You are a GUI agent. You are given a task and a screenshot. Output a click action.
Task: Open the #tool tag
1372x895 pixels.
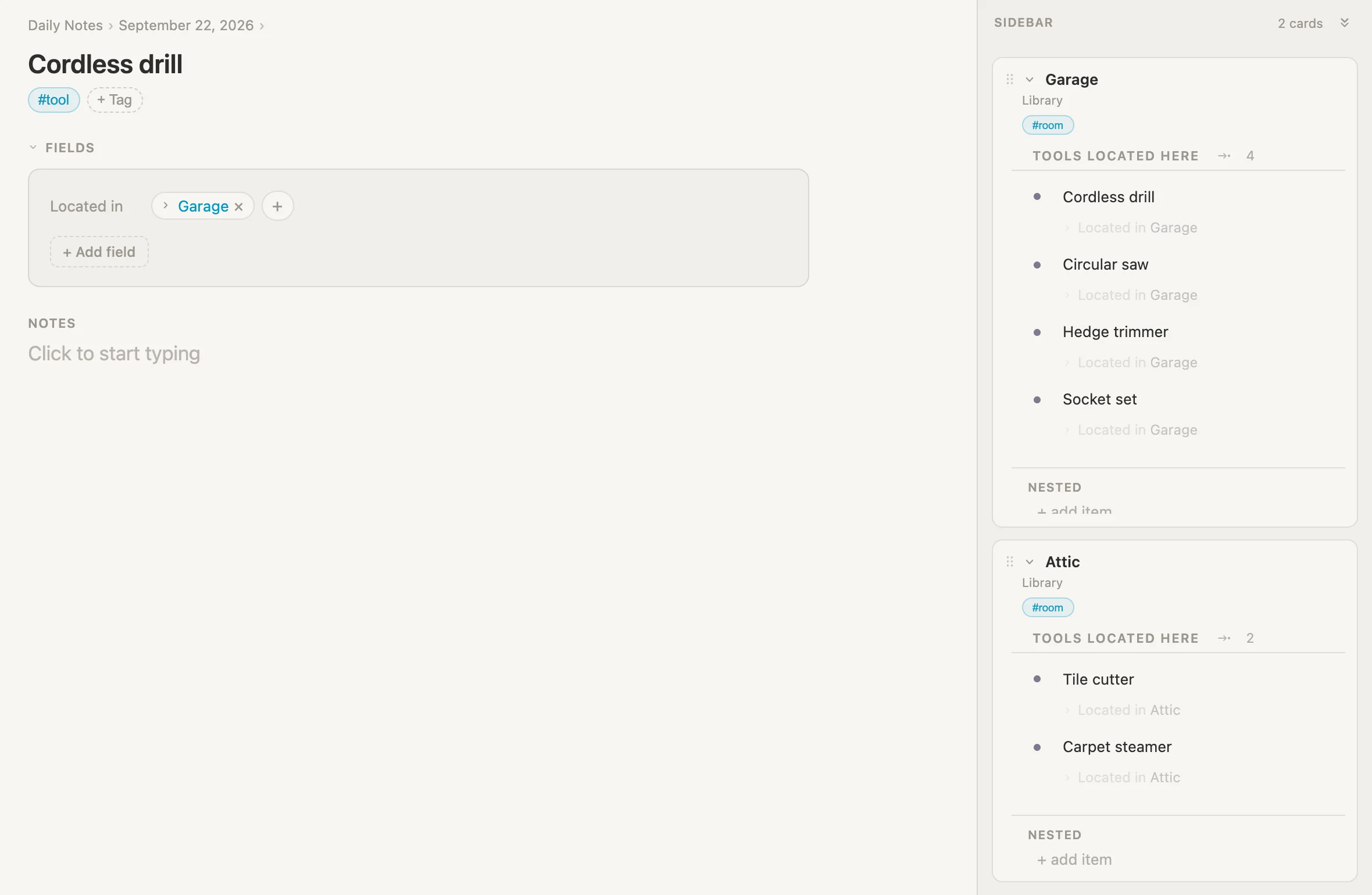(x=53, y=100)
